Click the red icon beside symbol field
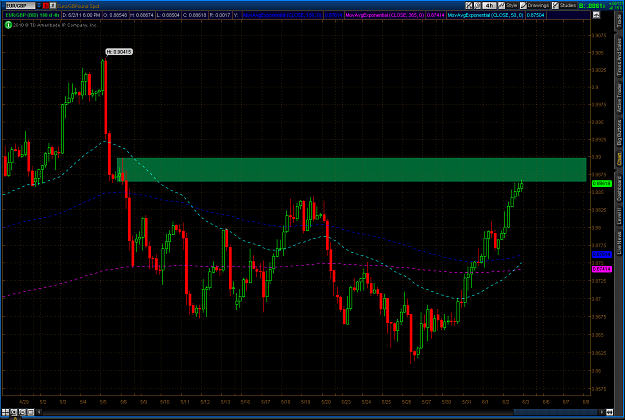 tap(45, 6)
